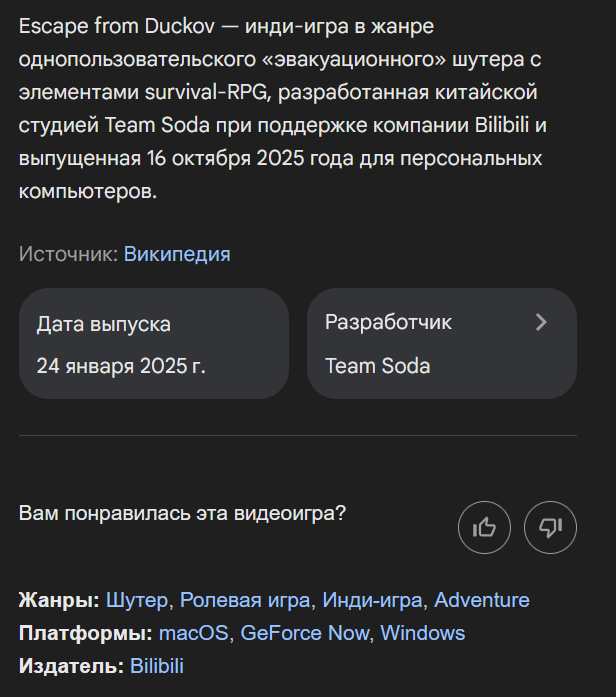Image resolution: width=616 pixels, height=697 pixels.
Task: Select the Ролевая игра genre link
Action: pyautogui.click(x=245, y=600)
